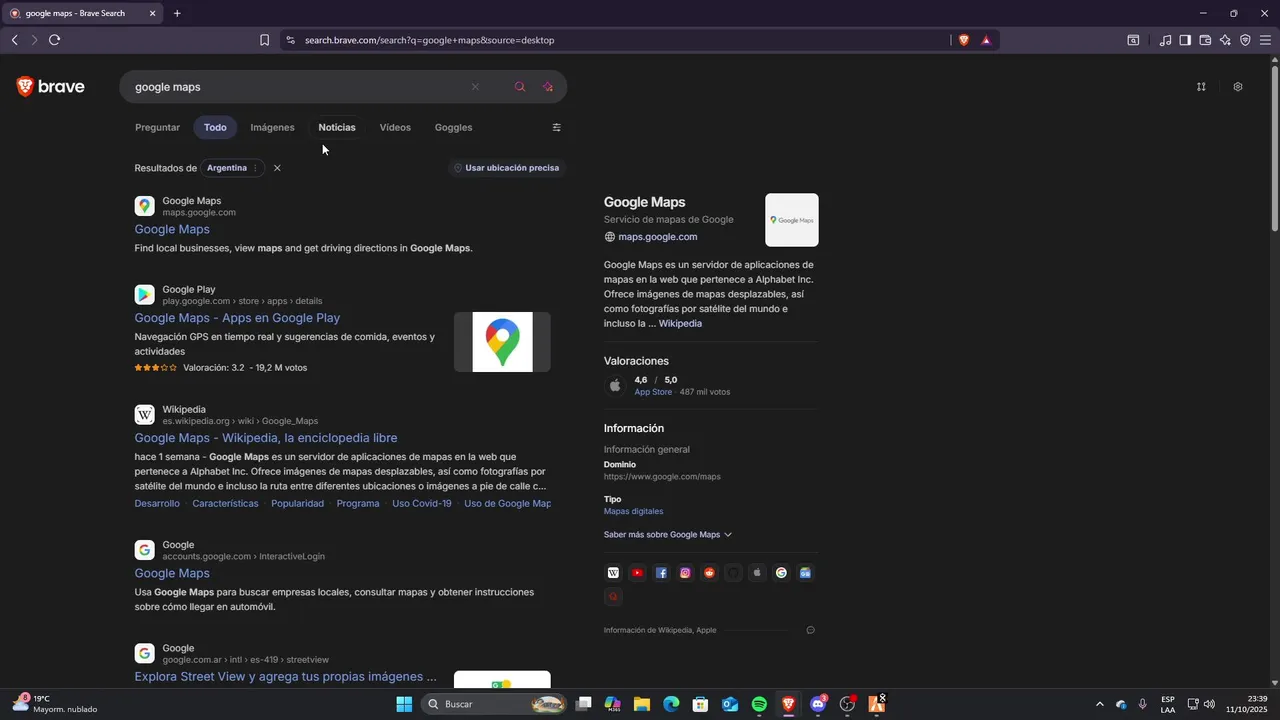This screenshot has height=720, width=1280.
Task: Open the Google Maps Wikipedia article result
Action: coord(266,438)
